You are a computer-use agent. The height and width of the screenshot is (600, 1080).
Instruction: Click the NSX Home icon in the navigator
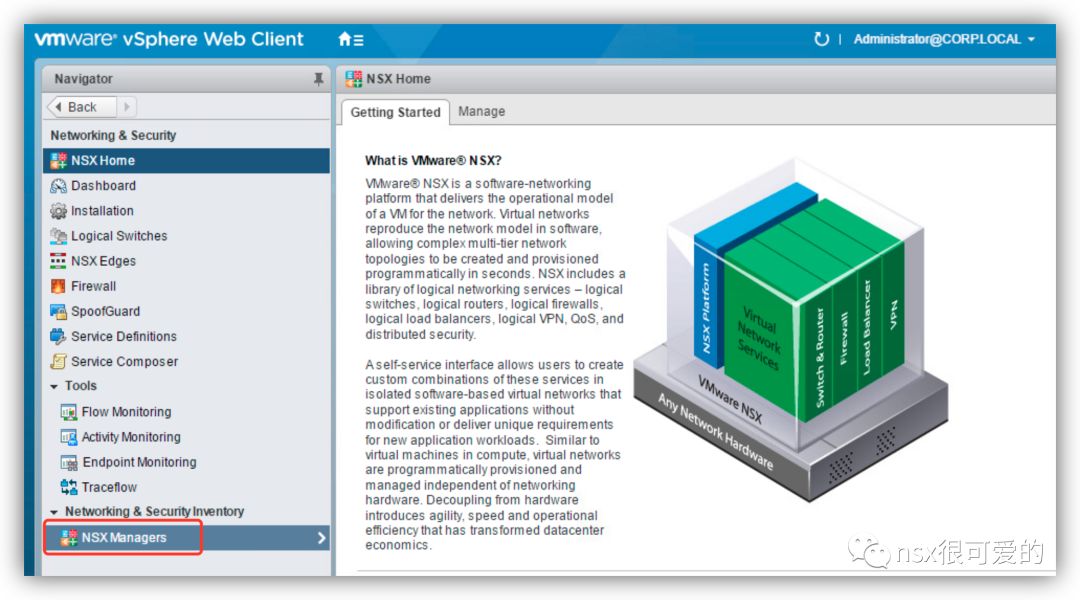59,161
